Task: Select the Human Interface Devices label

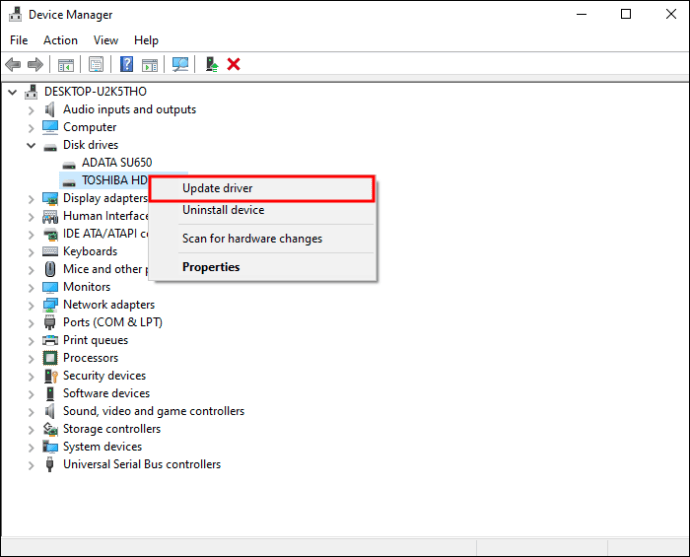Action: click(106, 216)
